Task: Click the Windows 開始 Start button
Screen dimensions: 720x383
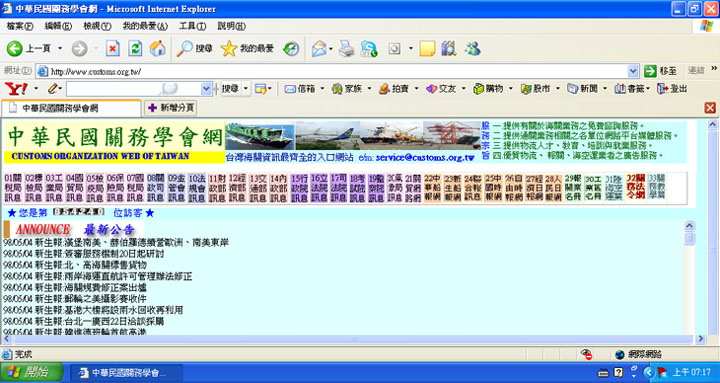Action: click(x=31, y=372)
